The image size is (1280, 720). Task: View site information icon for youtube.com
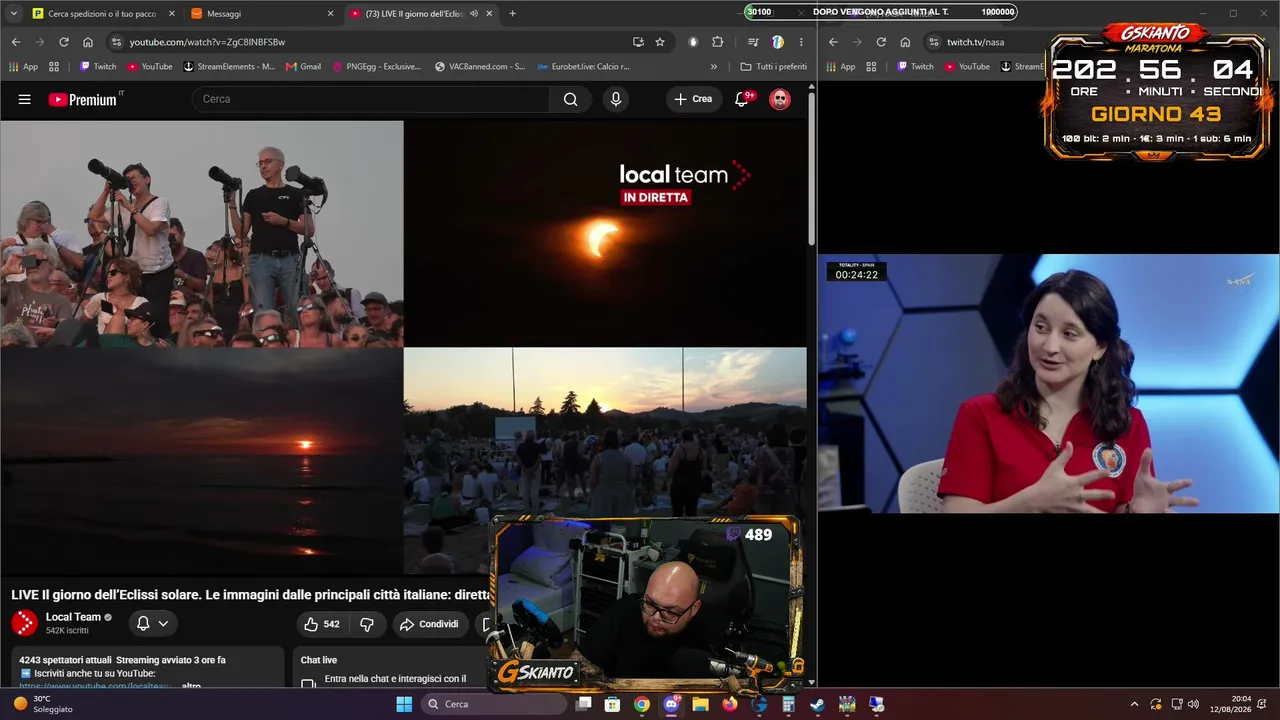pyautogui.click(x=116, y=42)
